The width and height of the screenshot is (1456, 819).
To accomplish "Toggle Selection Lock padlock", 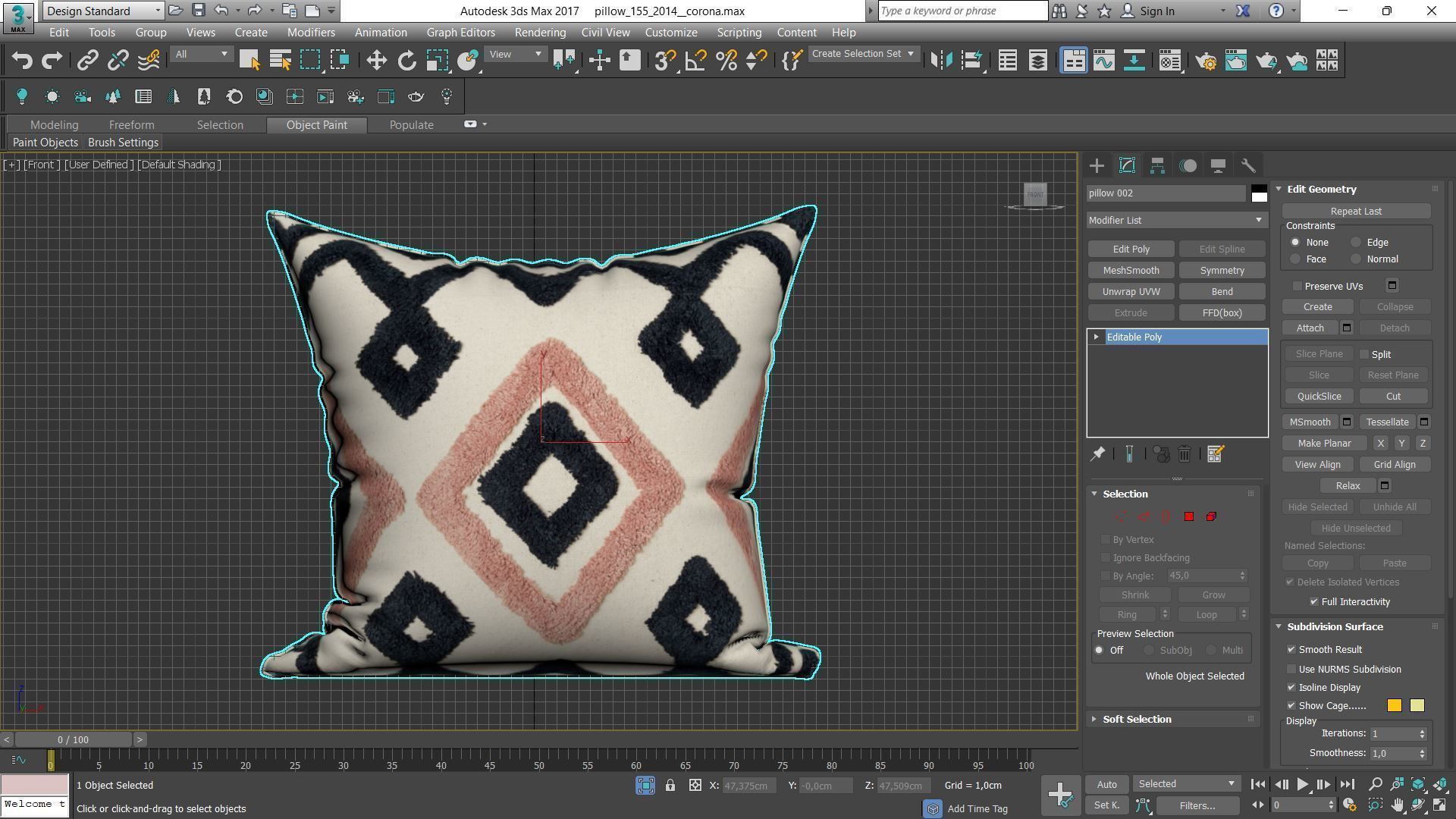I will 670,786.
